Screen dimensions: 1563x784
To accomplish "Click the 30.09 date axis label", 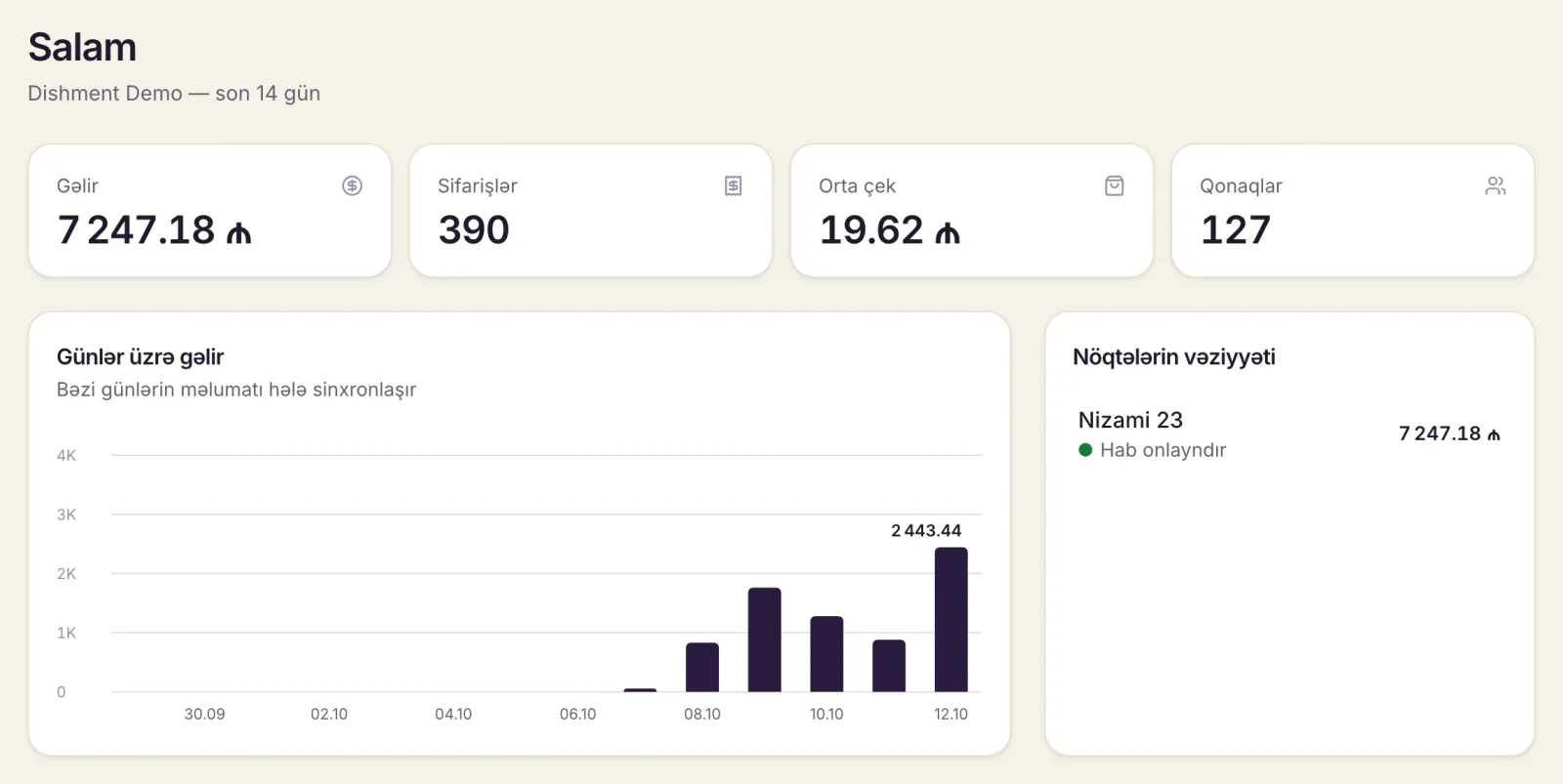I will (204, 715).
